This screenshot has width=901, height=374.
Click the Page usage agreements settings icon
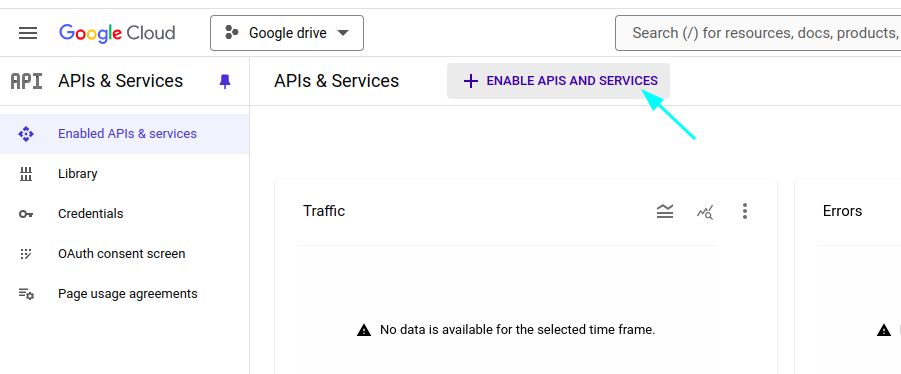(x=26, y=294)
